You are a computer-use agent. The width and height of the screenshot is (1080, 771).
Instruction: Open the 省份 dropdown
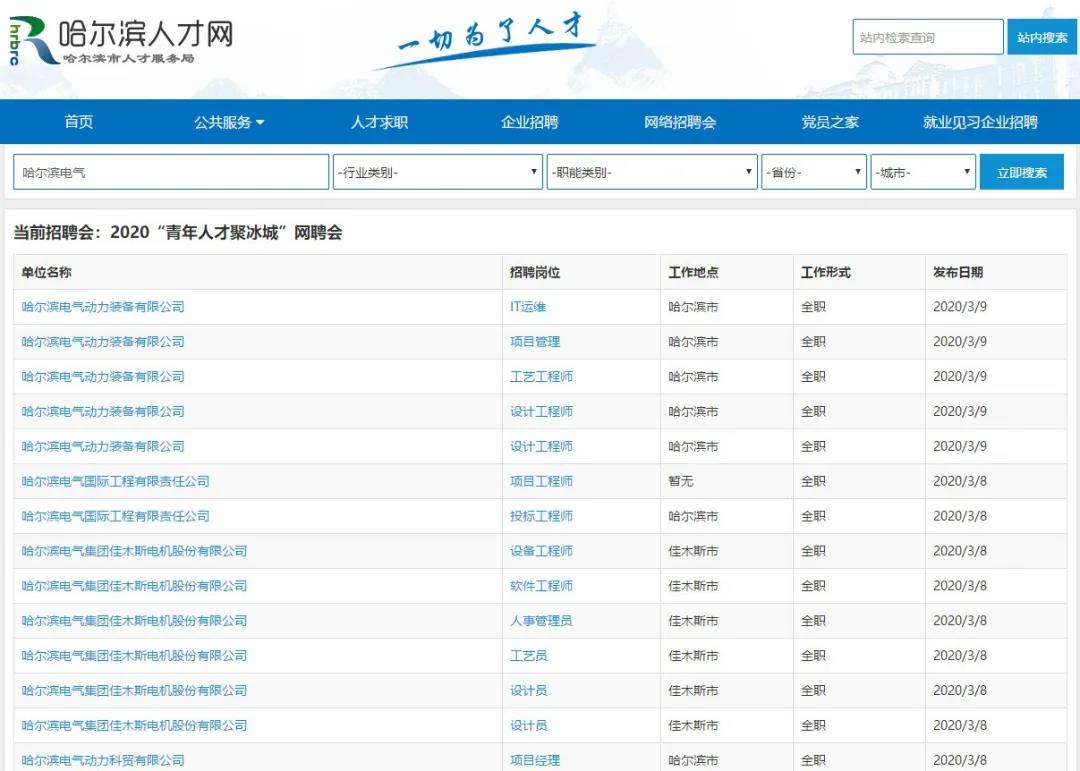pyautogui.click(x=813, y=172)
